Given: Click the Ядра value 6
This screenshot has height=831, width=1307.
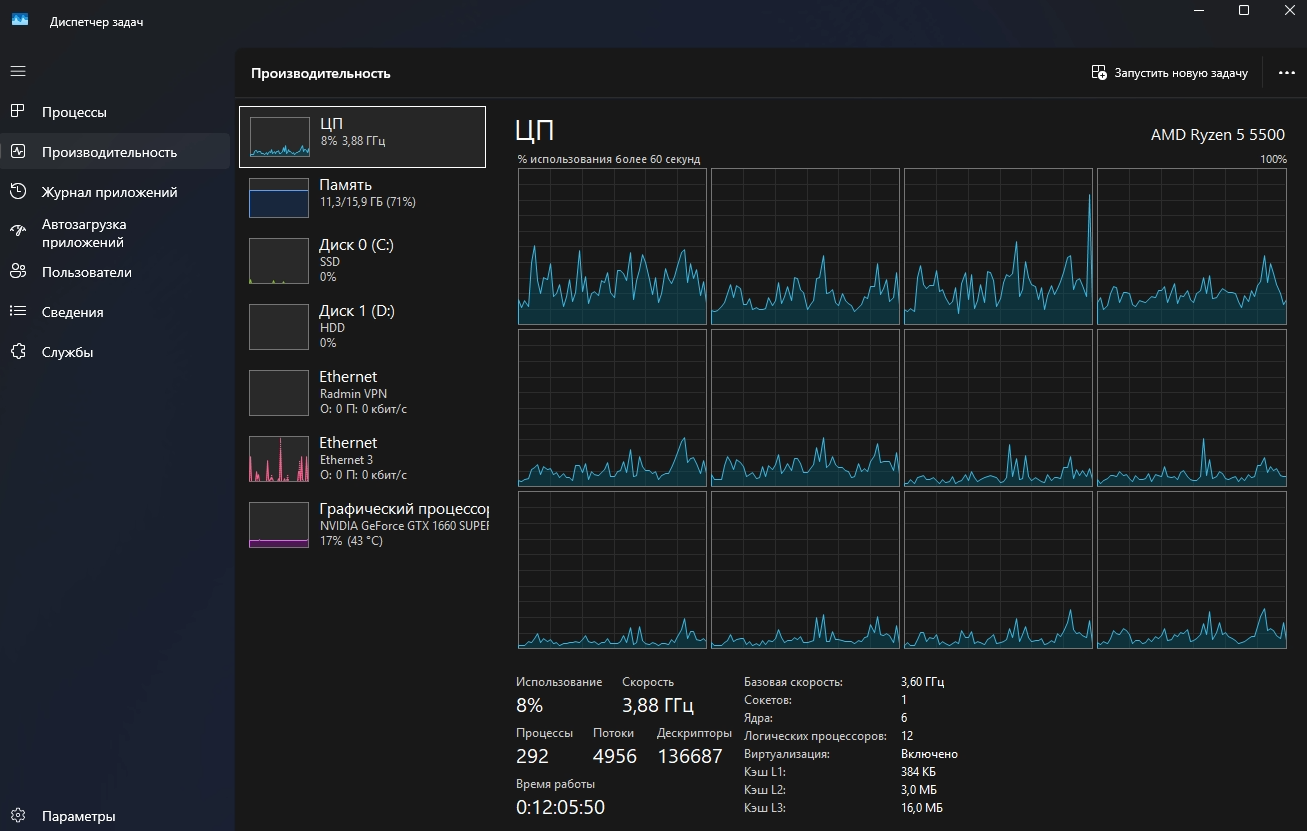Looking at the screenshot, I should 904,718.
